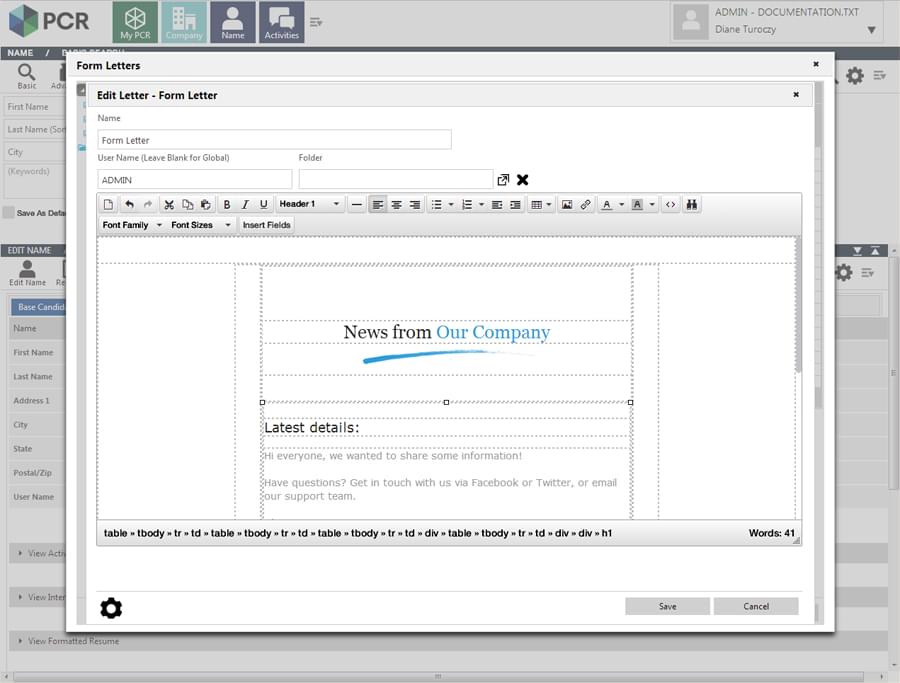Apply background color highlight
The width and height of the screenshot is (900, 683).
point(637,204)
